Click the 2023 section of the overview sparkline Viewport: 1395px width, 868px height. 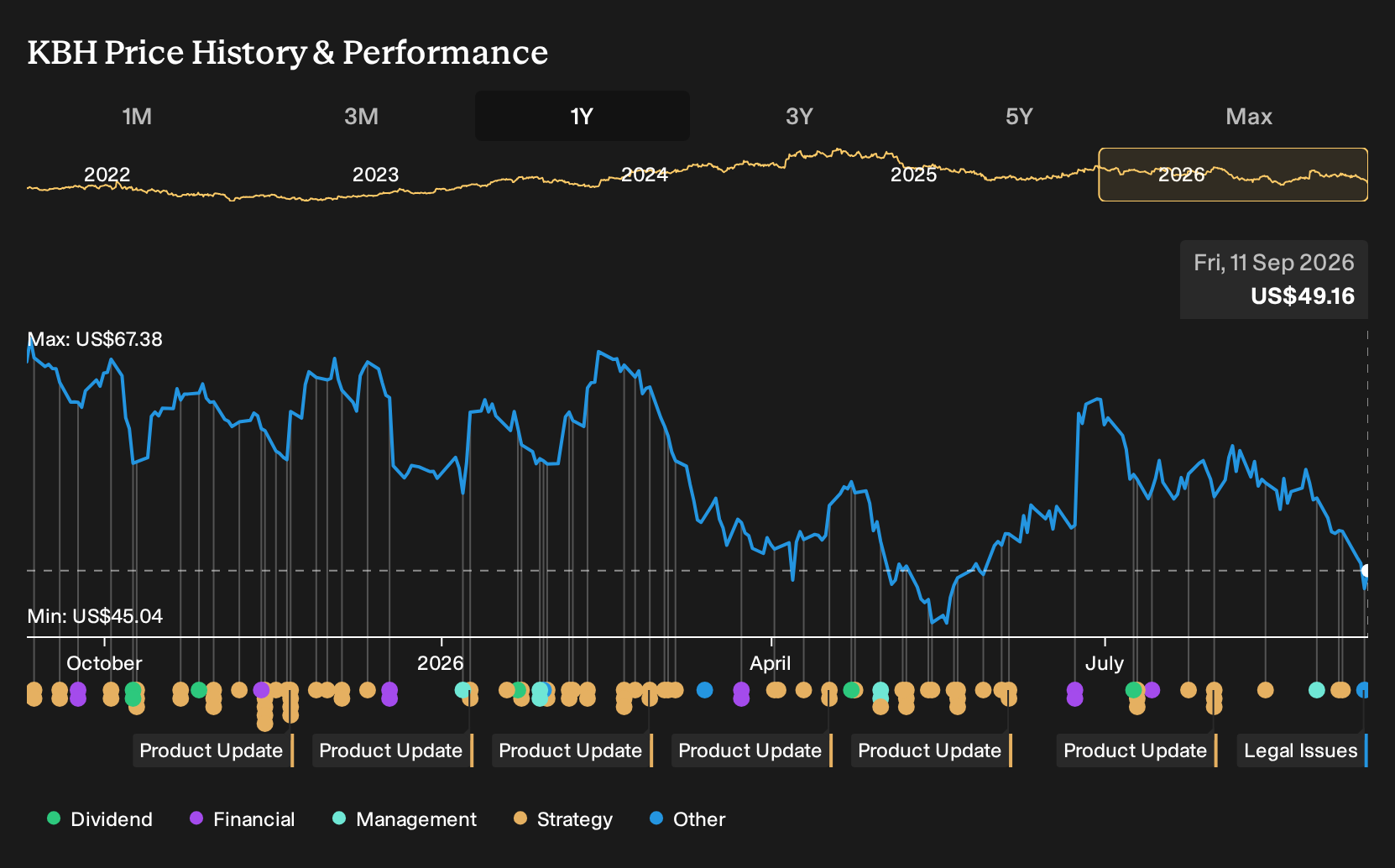click(375, 175)
